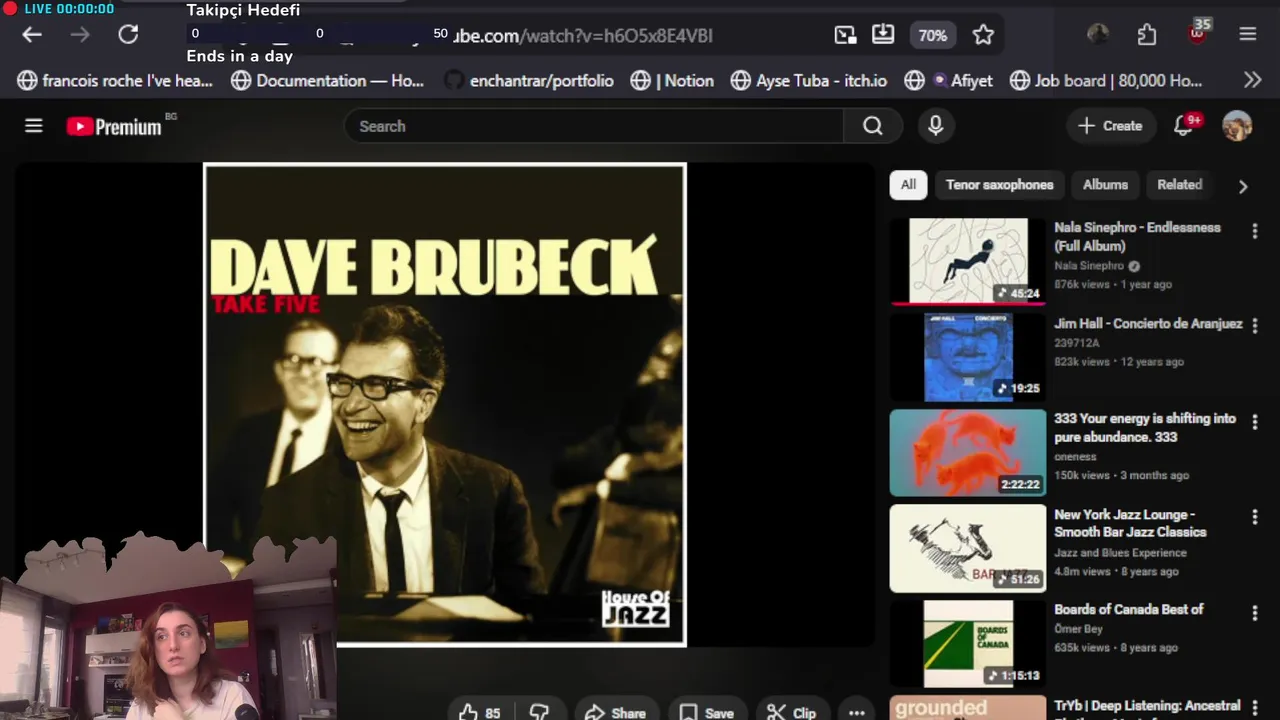The image size is (1280, 720).
Task: Select the All filter chip
Action: pos(908,184)
